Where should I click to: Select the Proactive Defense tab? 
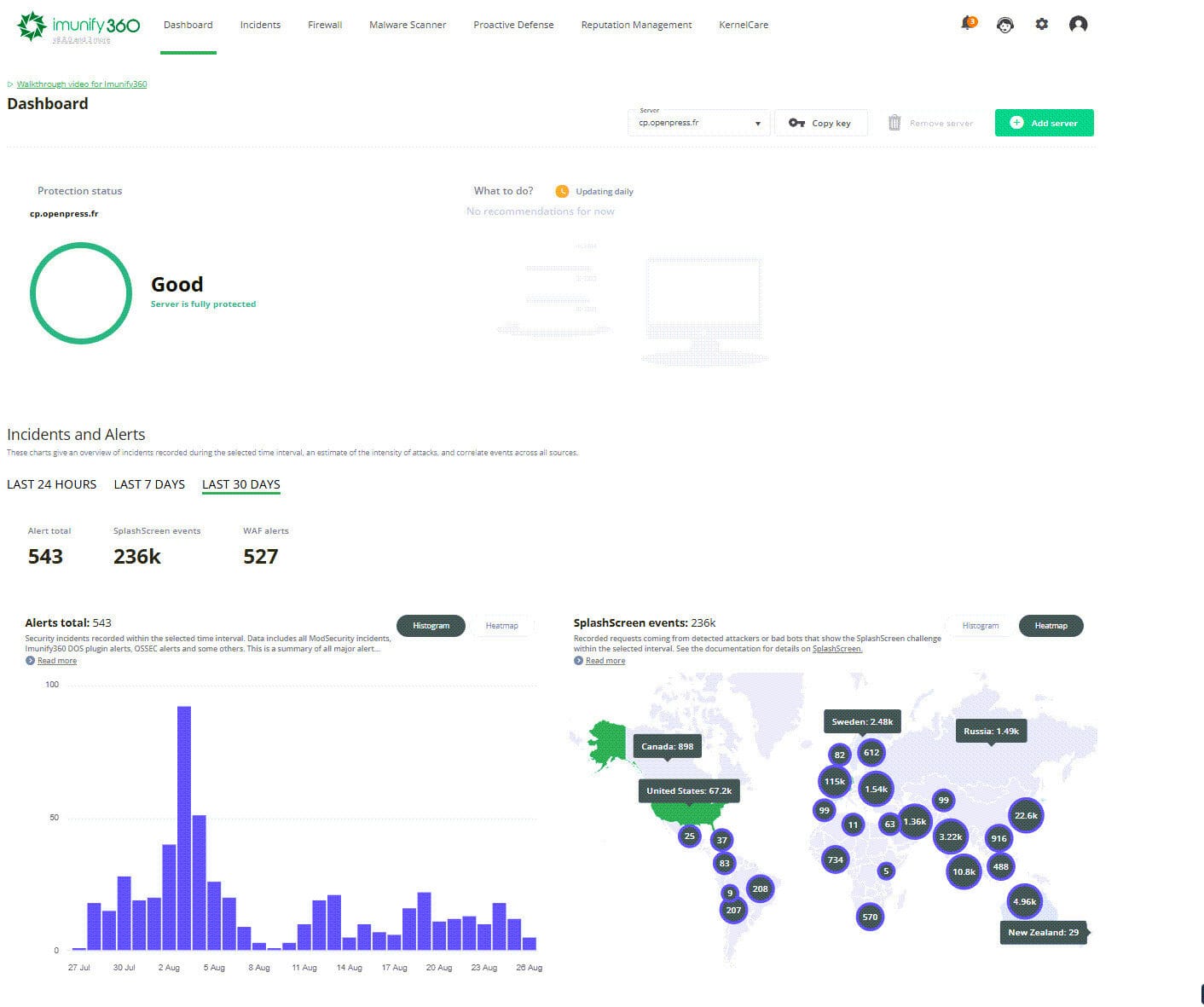(x=513, y=26)
